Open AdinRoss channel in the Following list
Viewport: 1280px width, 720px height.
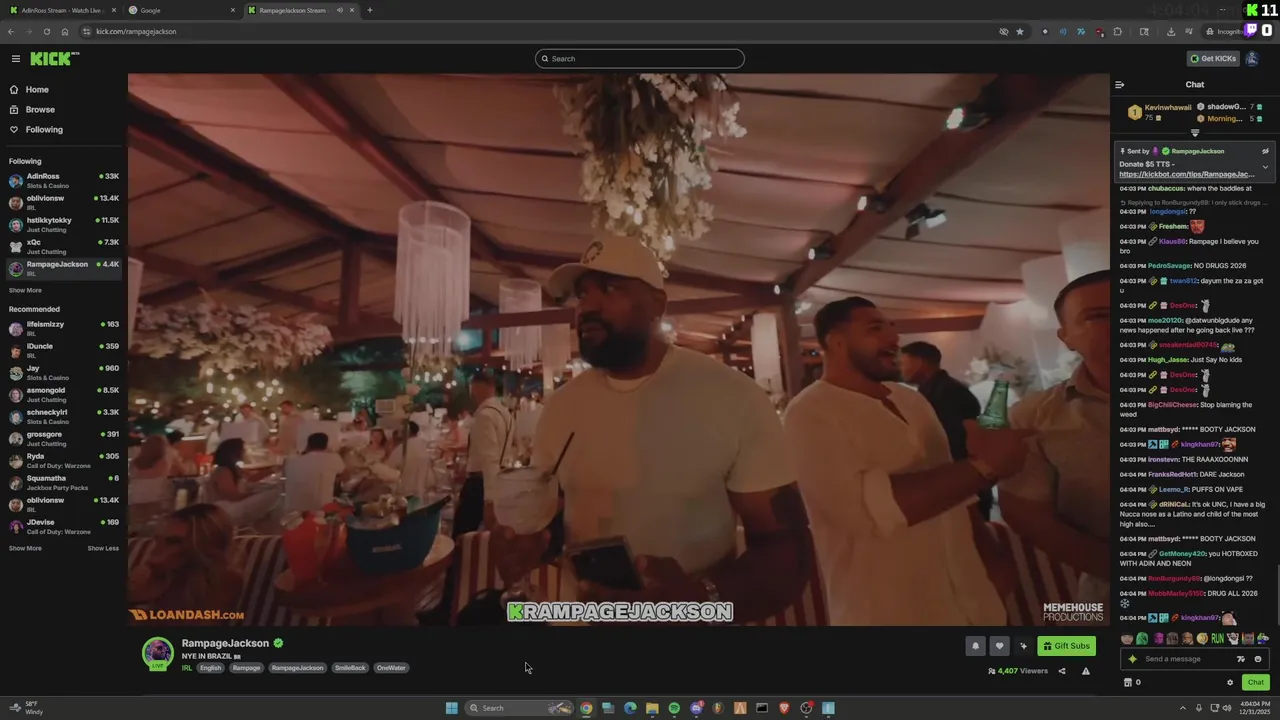point(64,181)
